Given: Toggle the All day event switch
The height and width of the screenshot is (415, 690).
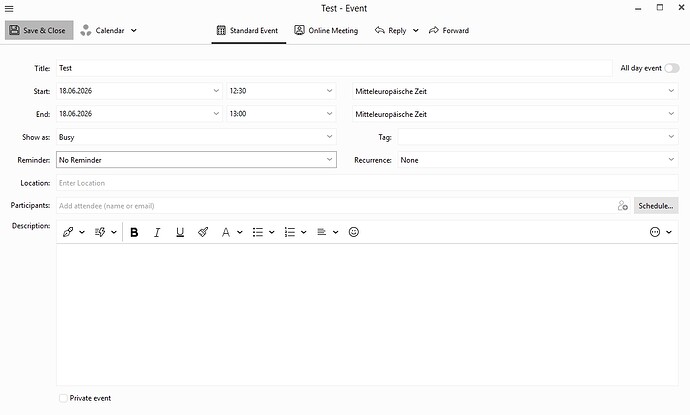Looking at the screenshot, I should [x=672, y=68].
